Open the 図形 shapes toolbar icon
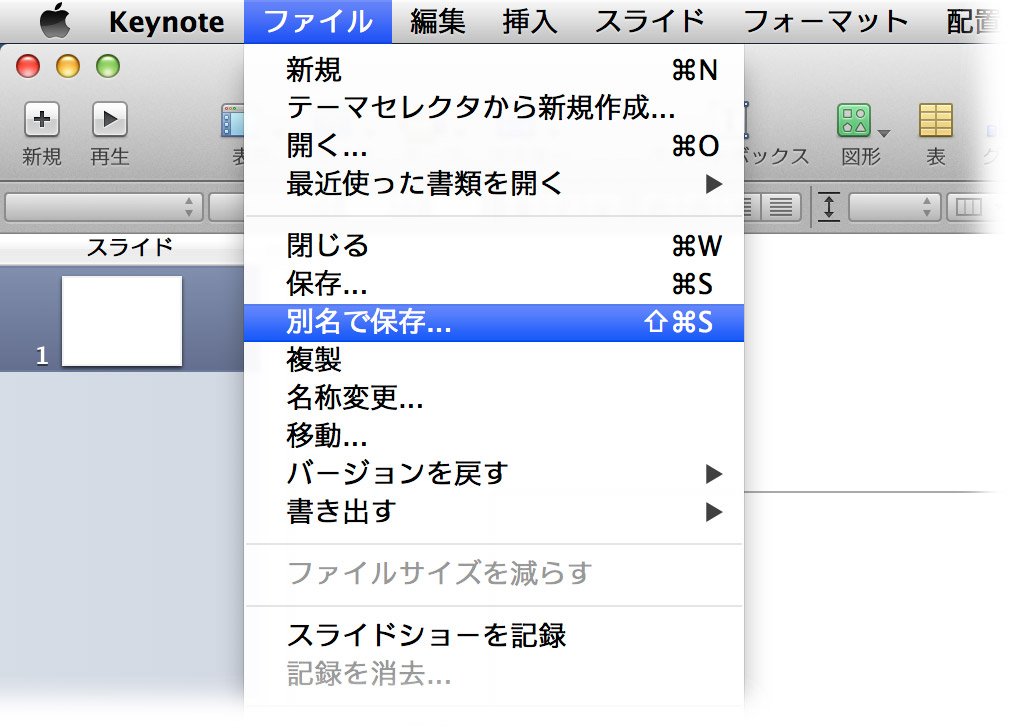Viewport: 1010px width, 727px height. click(854, 120)
